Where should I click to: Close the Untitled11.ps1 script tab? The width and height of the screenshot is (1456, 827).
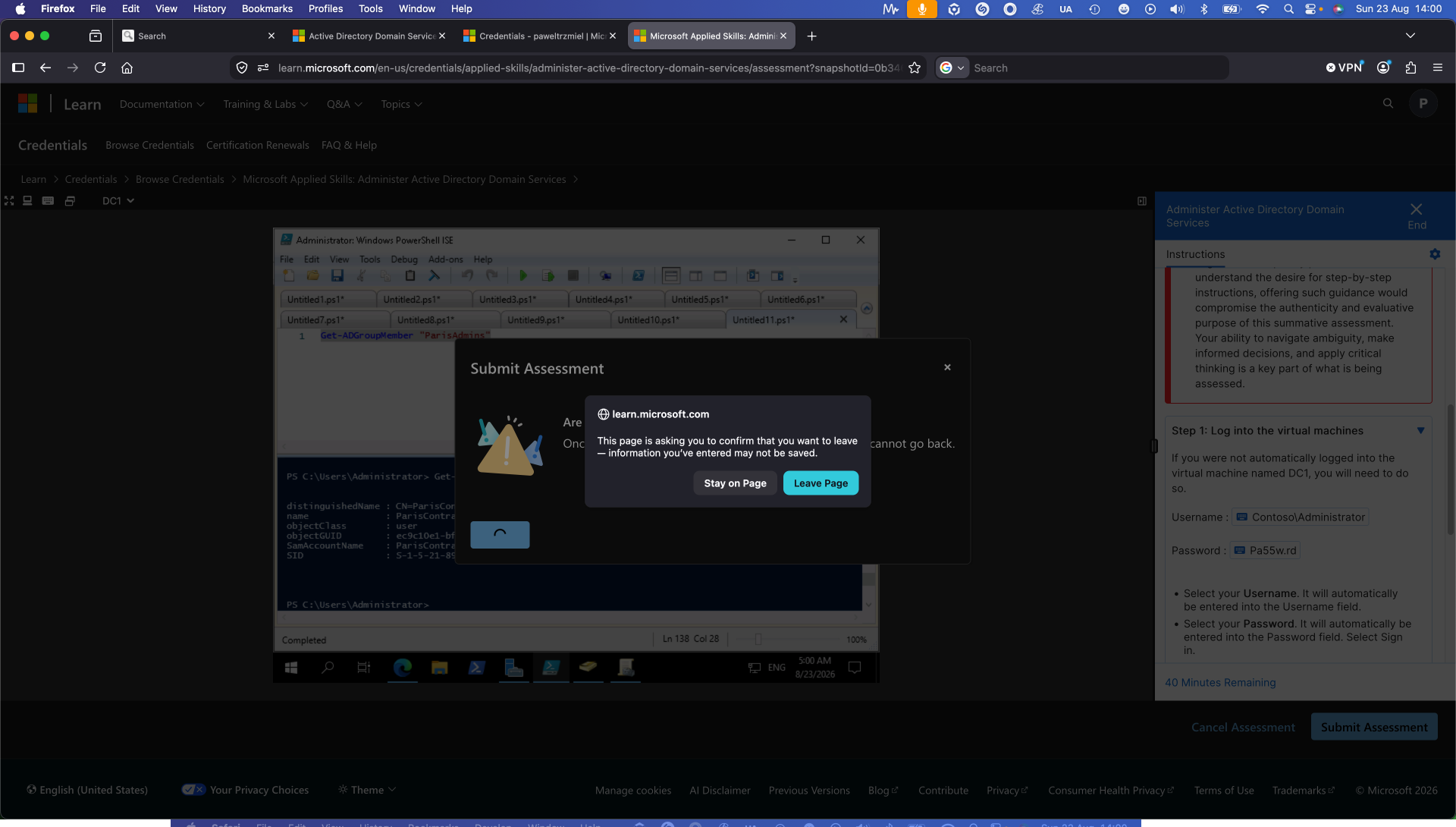click(x=843, y=319)
